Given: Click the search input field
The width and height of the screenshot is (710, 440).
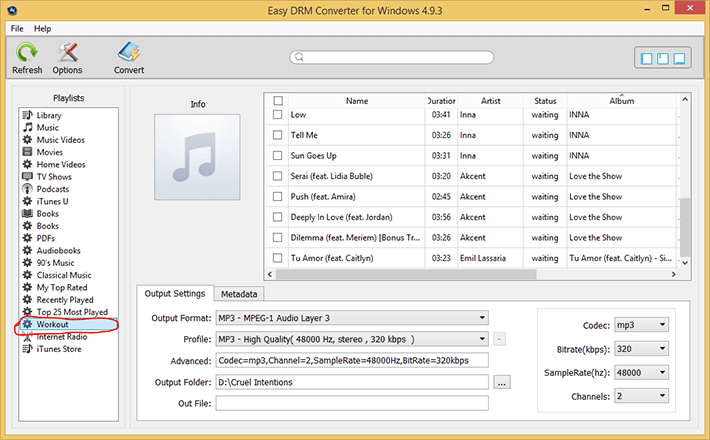Looking at the screenshot, I should click(x=392, y=57).
